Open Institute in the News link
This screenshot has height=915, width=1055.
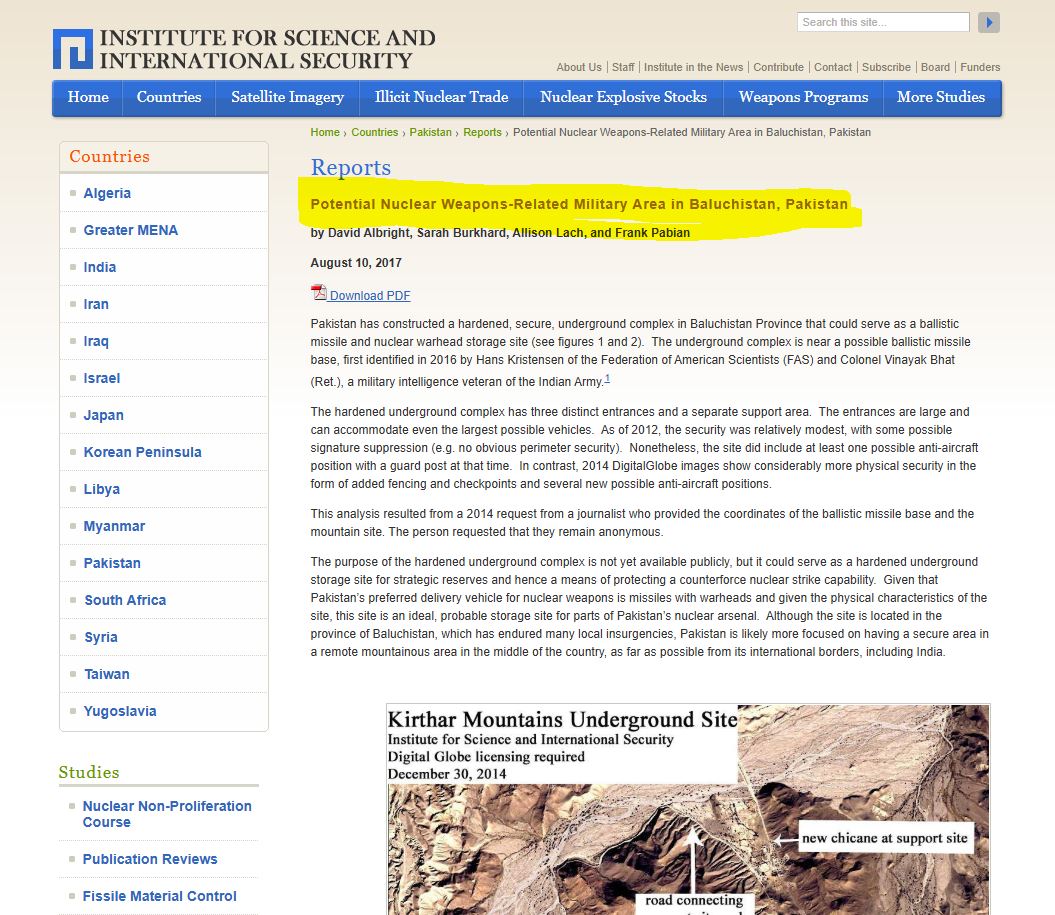[693, 67]
